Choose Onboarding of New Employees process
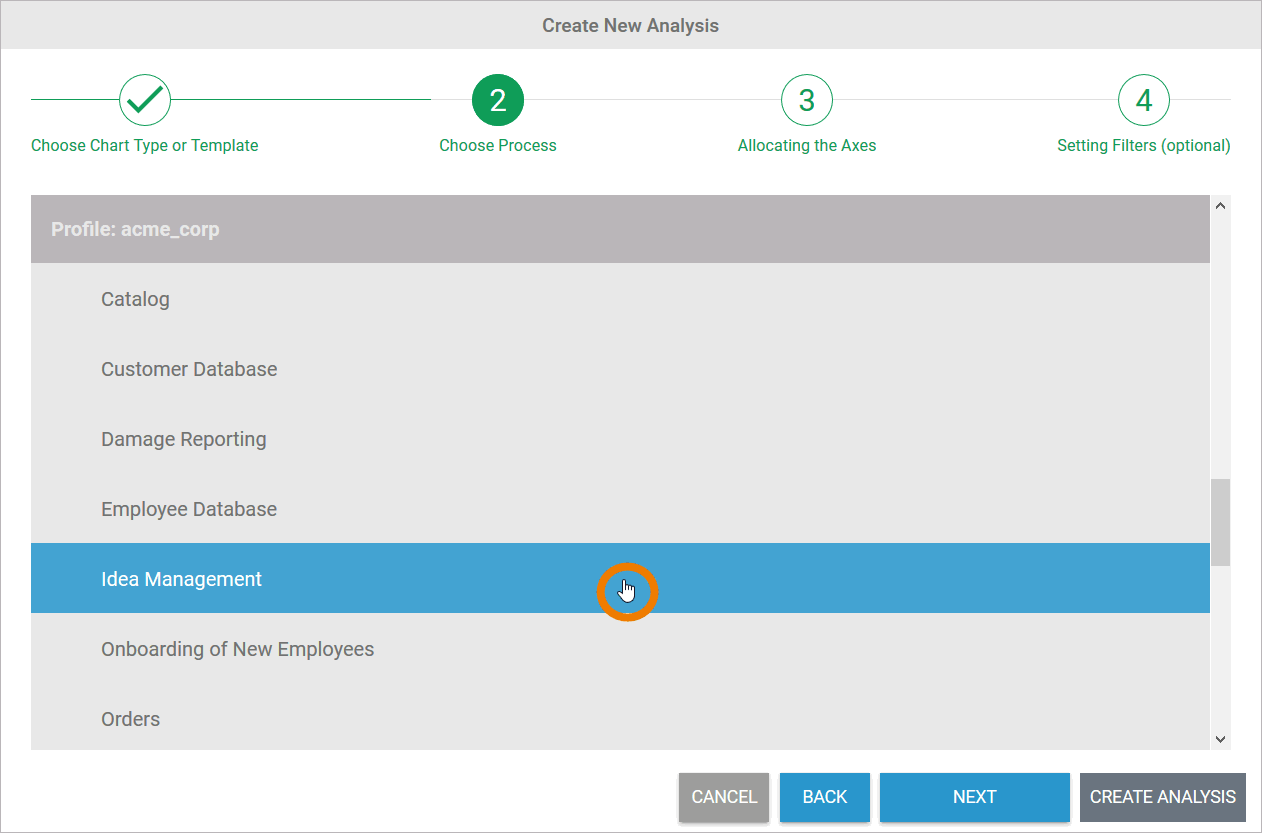1262x833 pixels. coord(237,649)
